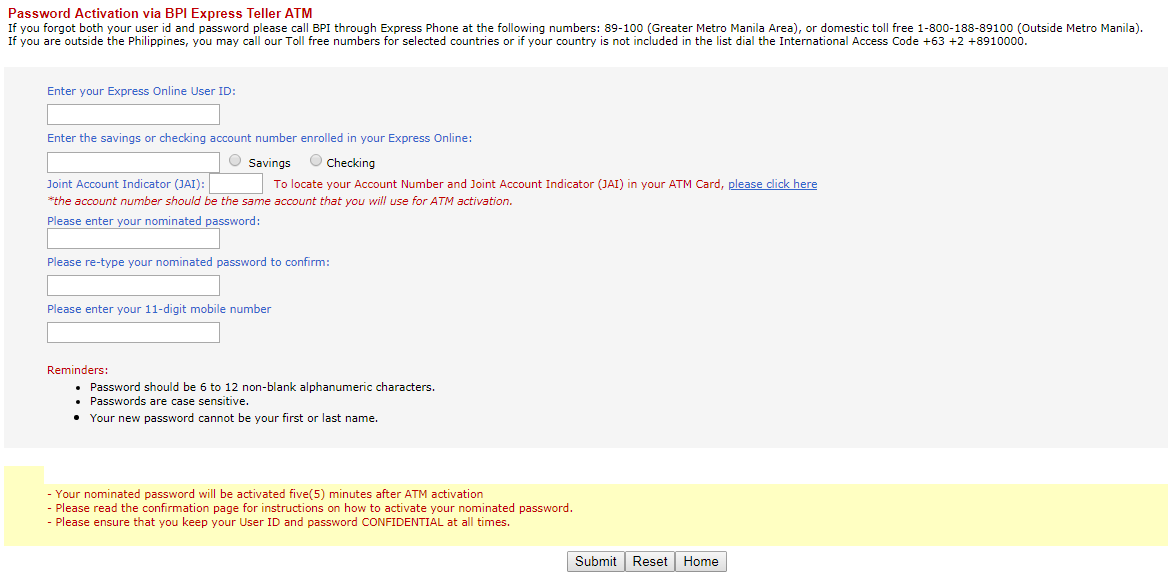1168x580 pixels.
Task: Click the ATM activation italic note text
Action: point(282,200)
